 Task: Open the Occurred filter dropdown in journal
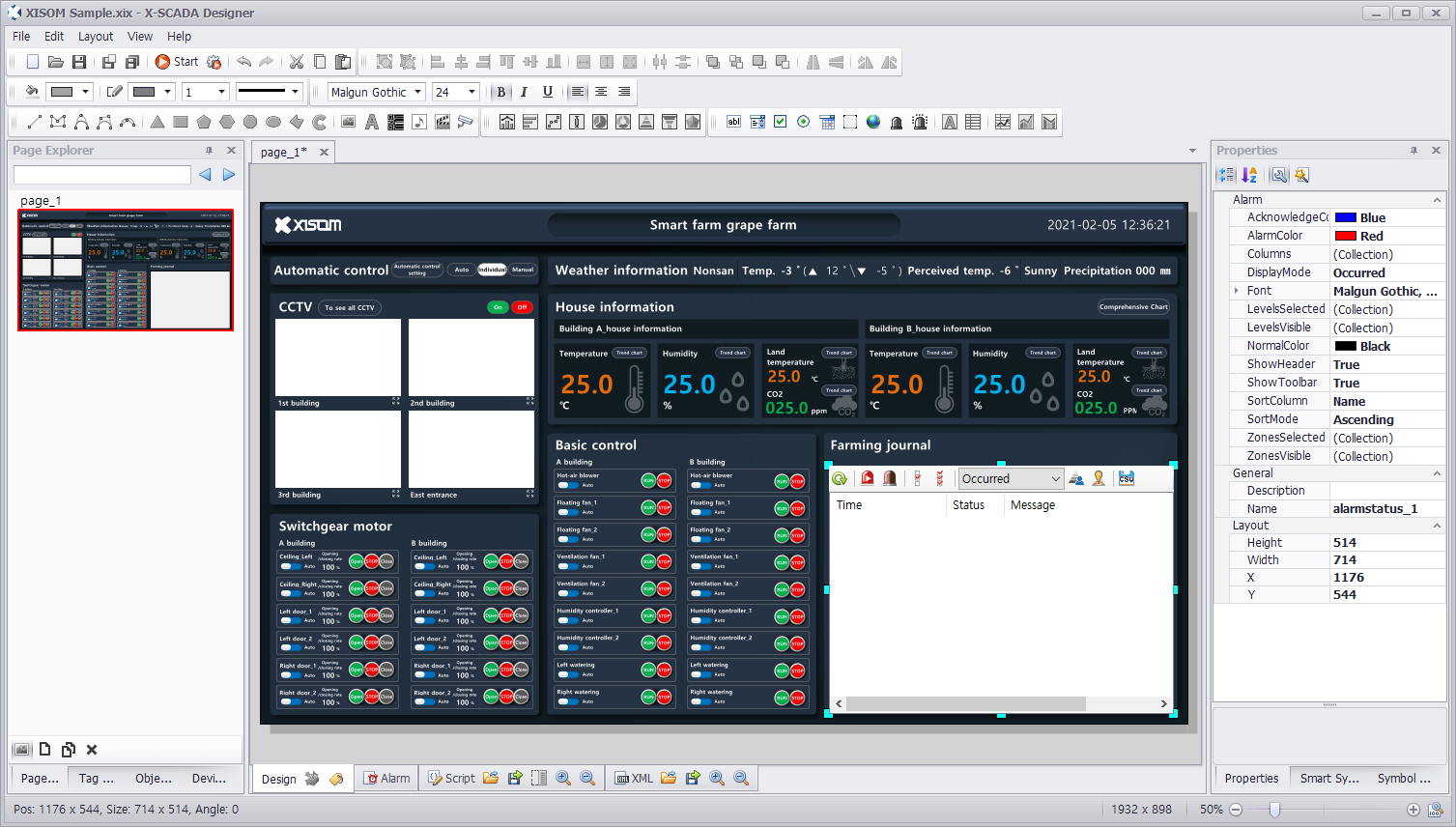(1056, 479)
